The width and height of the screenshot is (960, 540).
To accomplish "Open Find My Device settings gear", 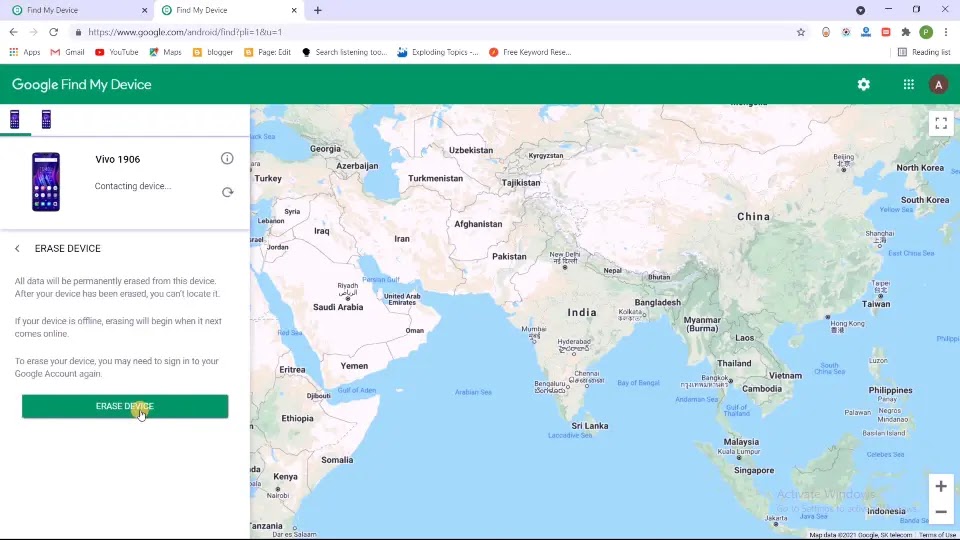I will (863, 84).
